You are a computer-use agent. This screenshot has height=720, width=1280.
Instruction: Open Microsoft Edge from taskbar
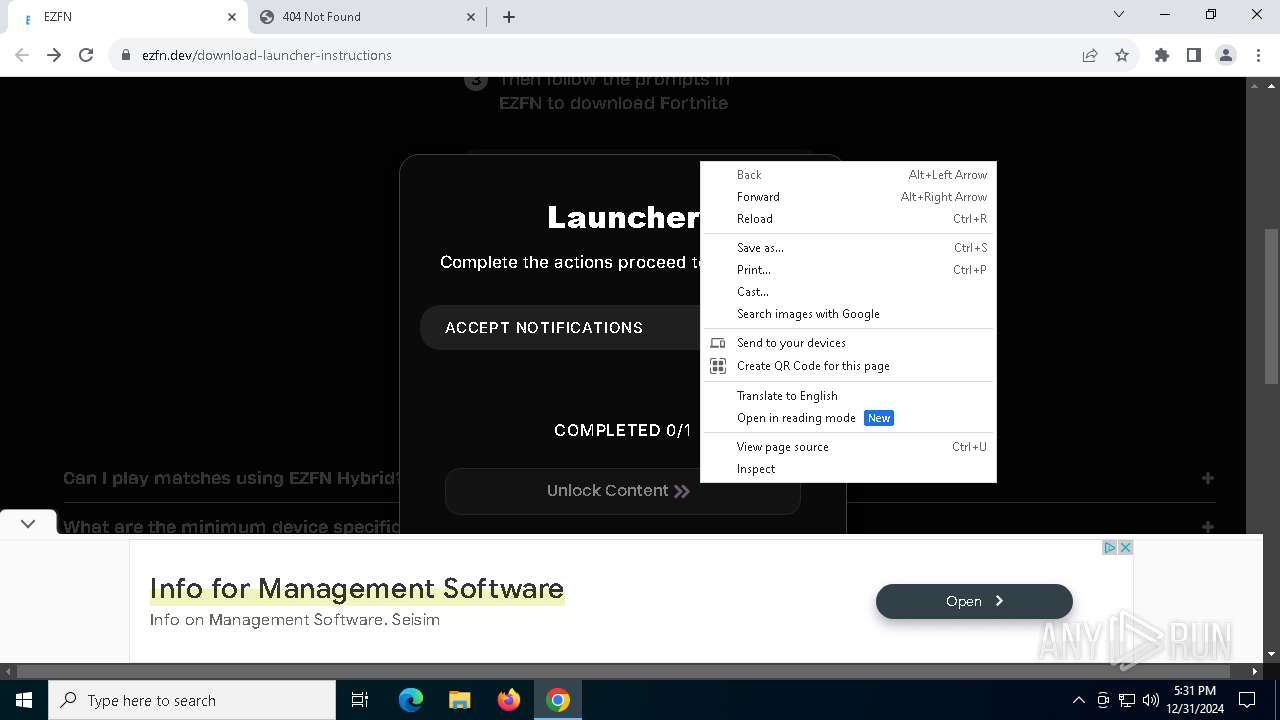(x=411, y=700)
